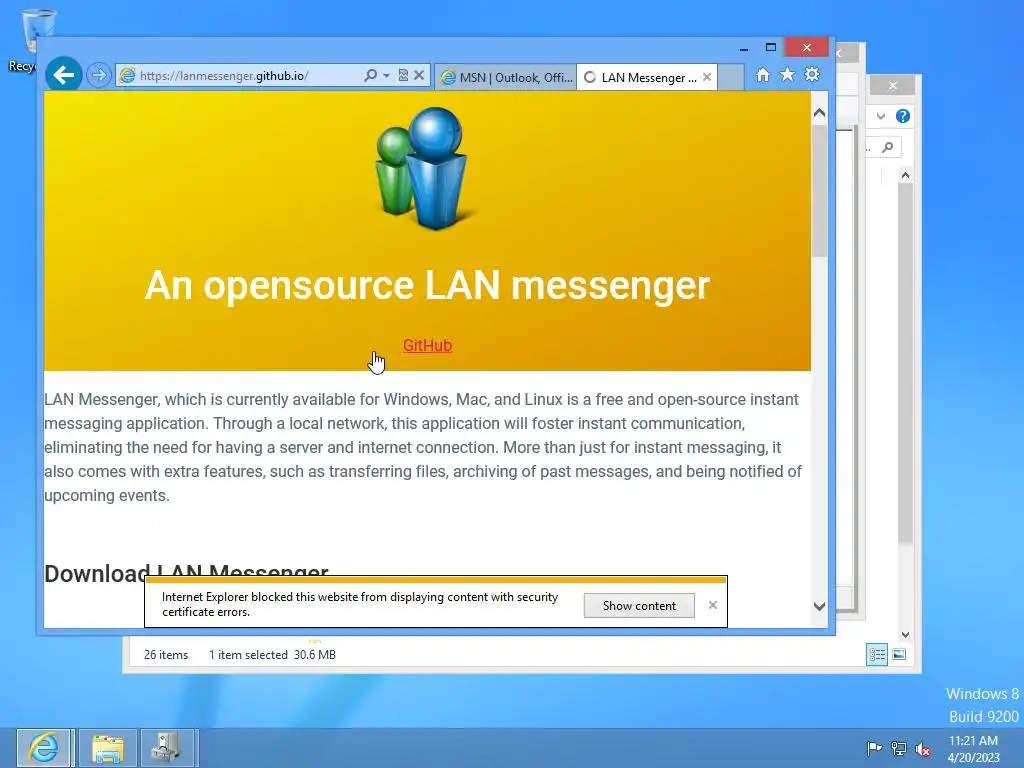Click the 'An opensource LAN messenger' heading
The width and height of the screenshot is (1024, 768).
pos(427,285)
